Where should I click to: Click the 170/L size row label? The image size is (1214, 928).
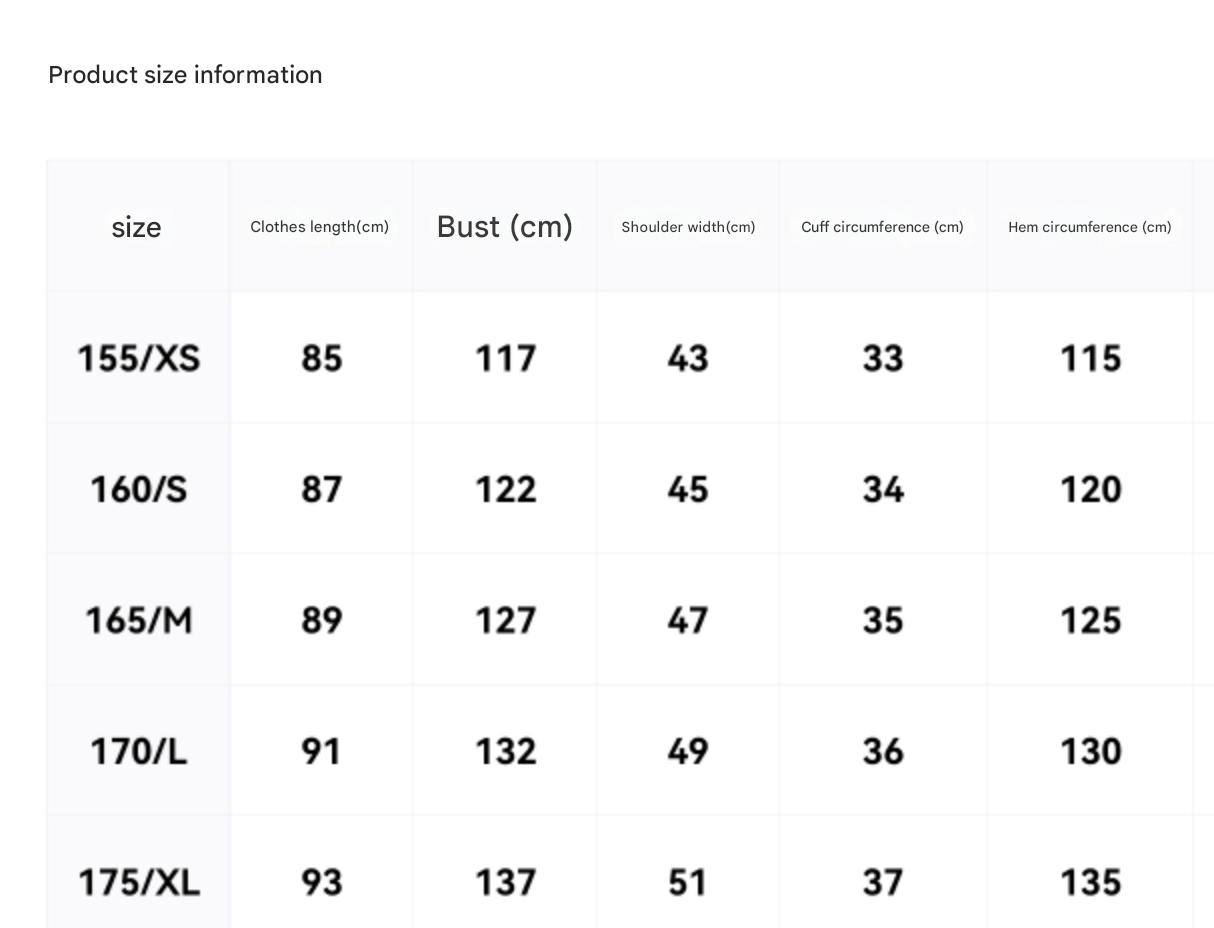click(139, 751)
